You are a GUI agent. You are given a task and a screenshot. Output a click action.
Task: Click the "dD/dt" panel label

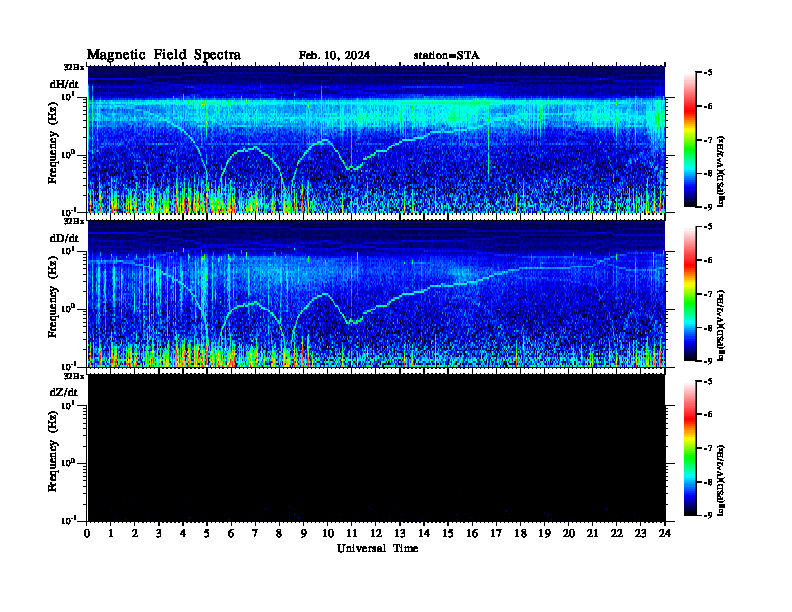point(64,238)
